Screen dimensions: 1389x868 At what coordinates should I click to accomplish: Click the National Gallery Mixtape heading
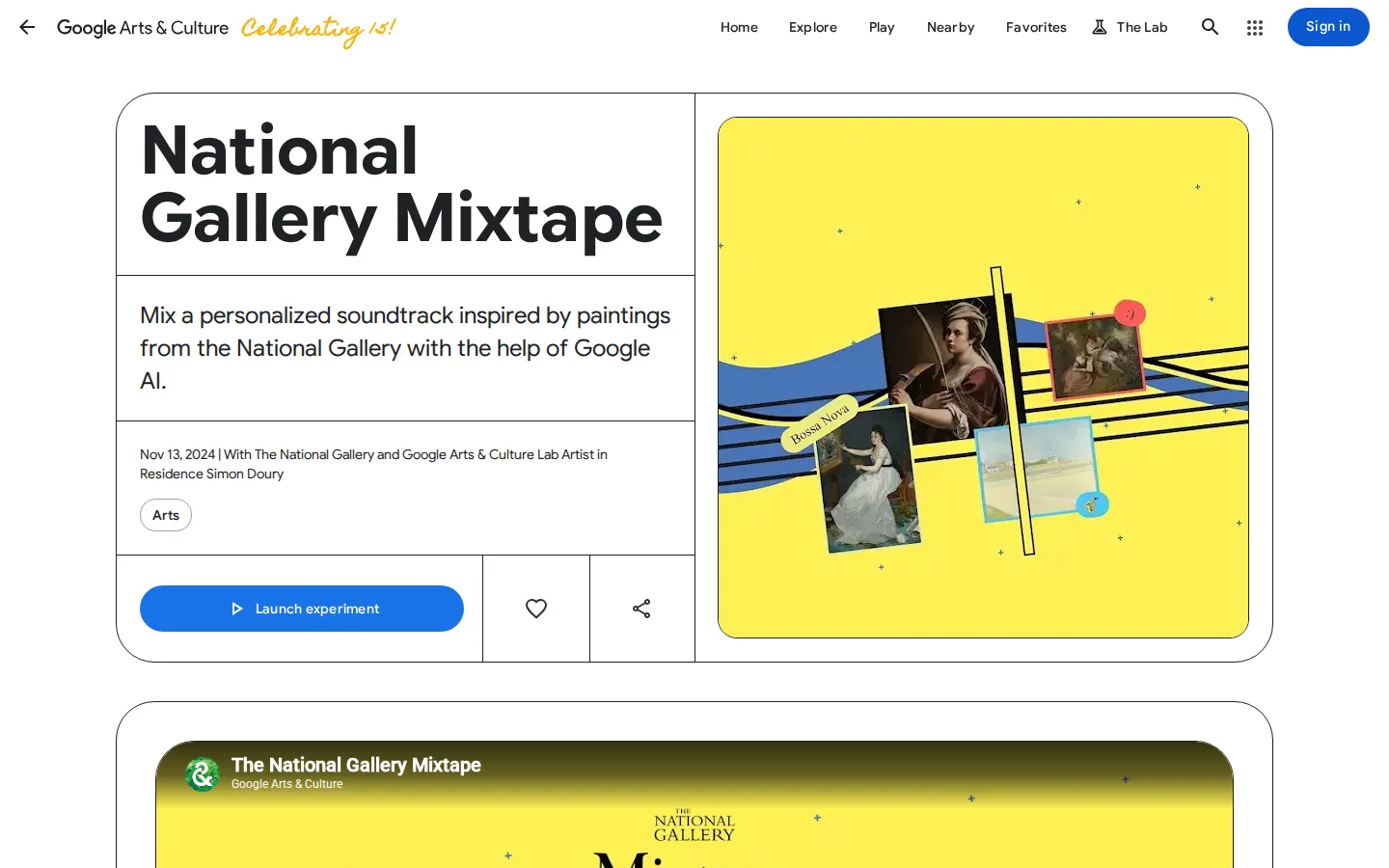coord(401,185)
